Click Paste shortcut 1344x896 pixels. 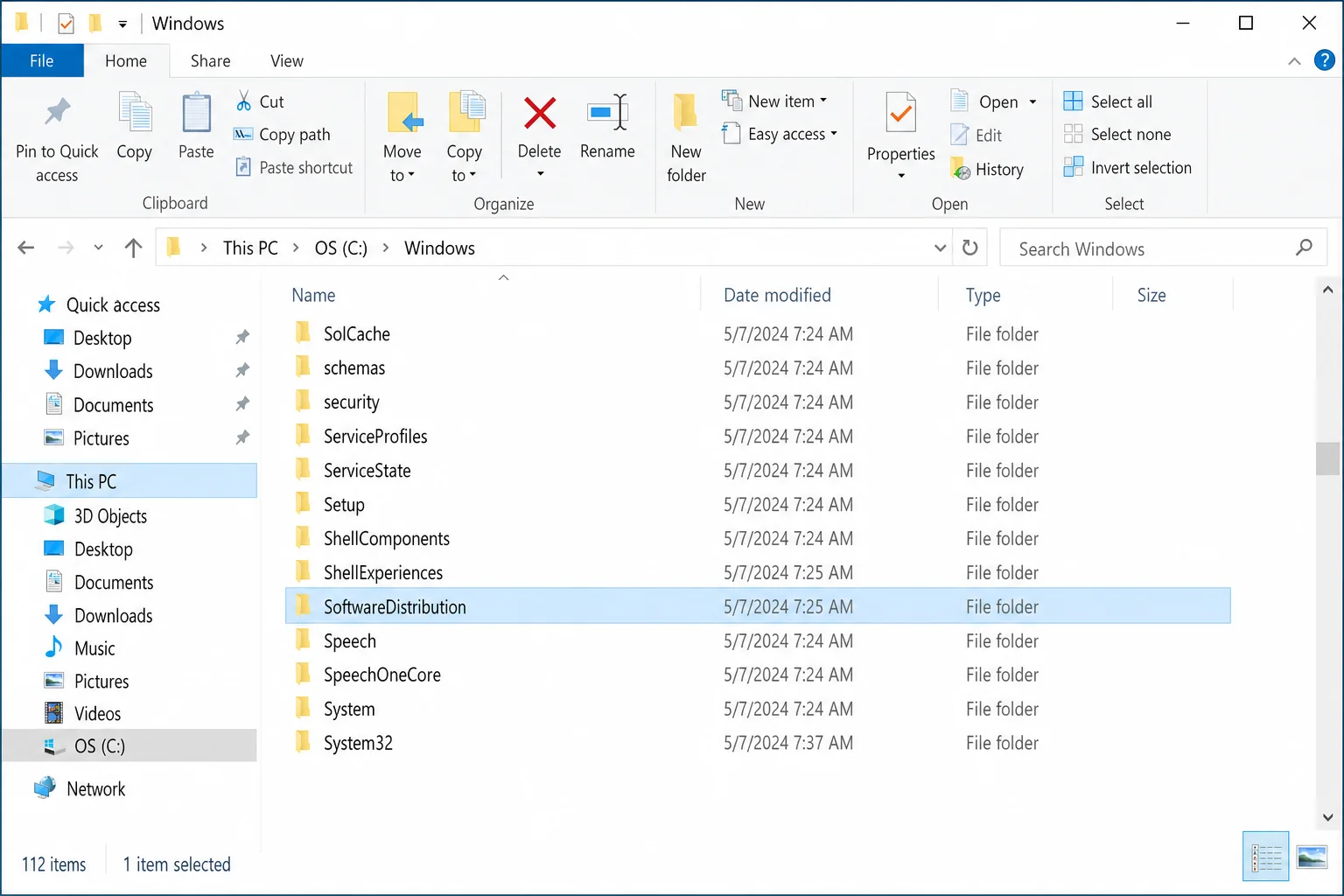294,168
